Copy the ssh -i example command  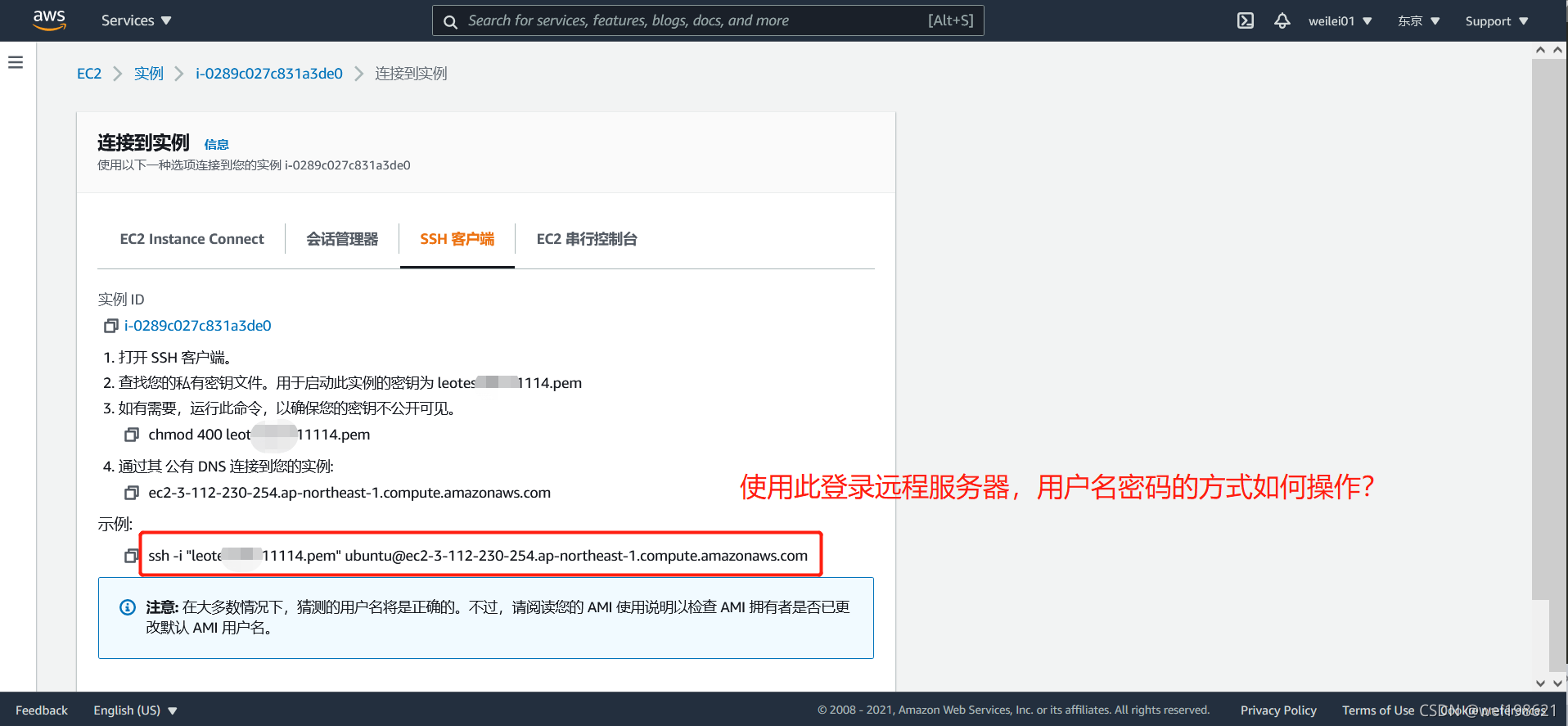tap(131, 556)
